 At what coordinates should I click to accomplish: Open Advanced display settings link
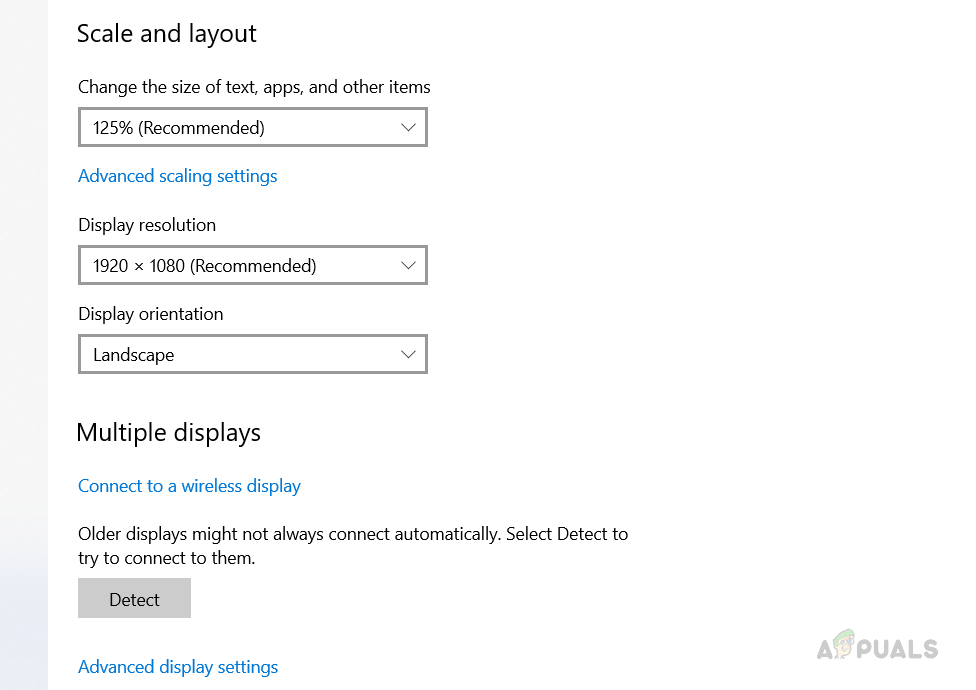point(178,667)
